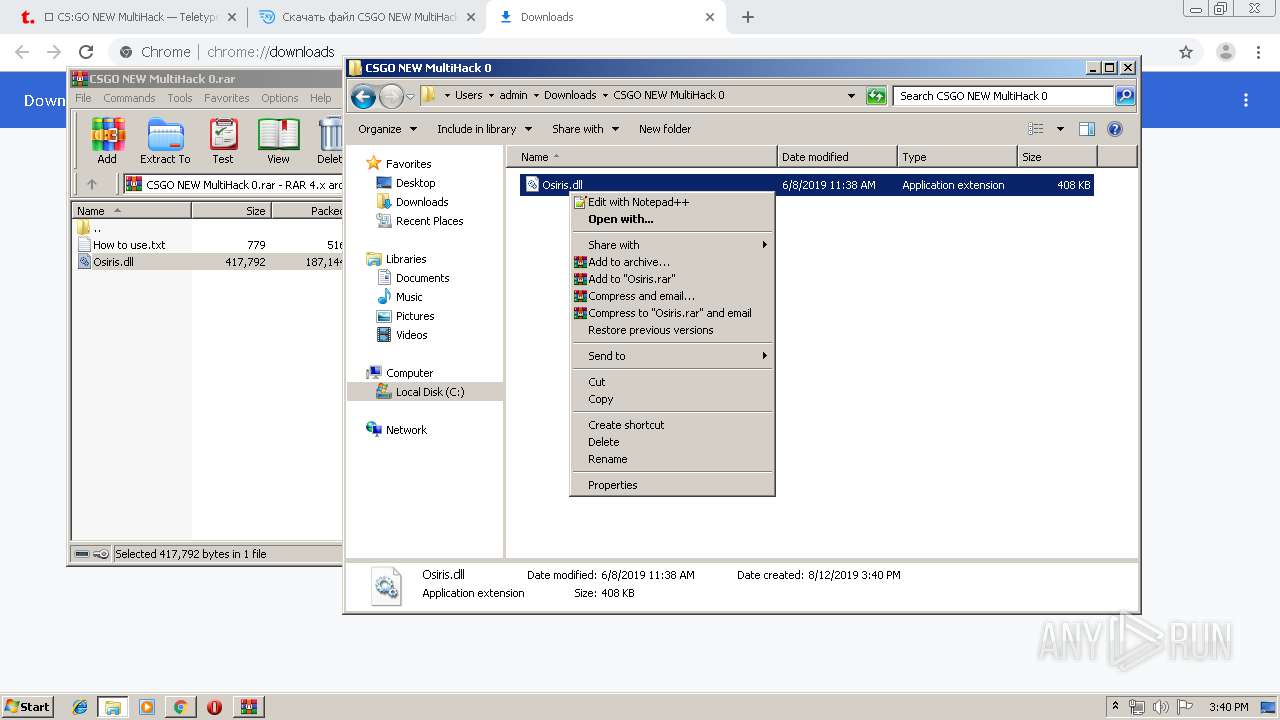Open Downloads page three-dot menu
The image size is (1280, 720).
(1246, 100)
